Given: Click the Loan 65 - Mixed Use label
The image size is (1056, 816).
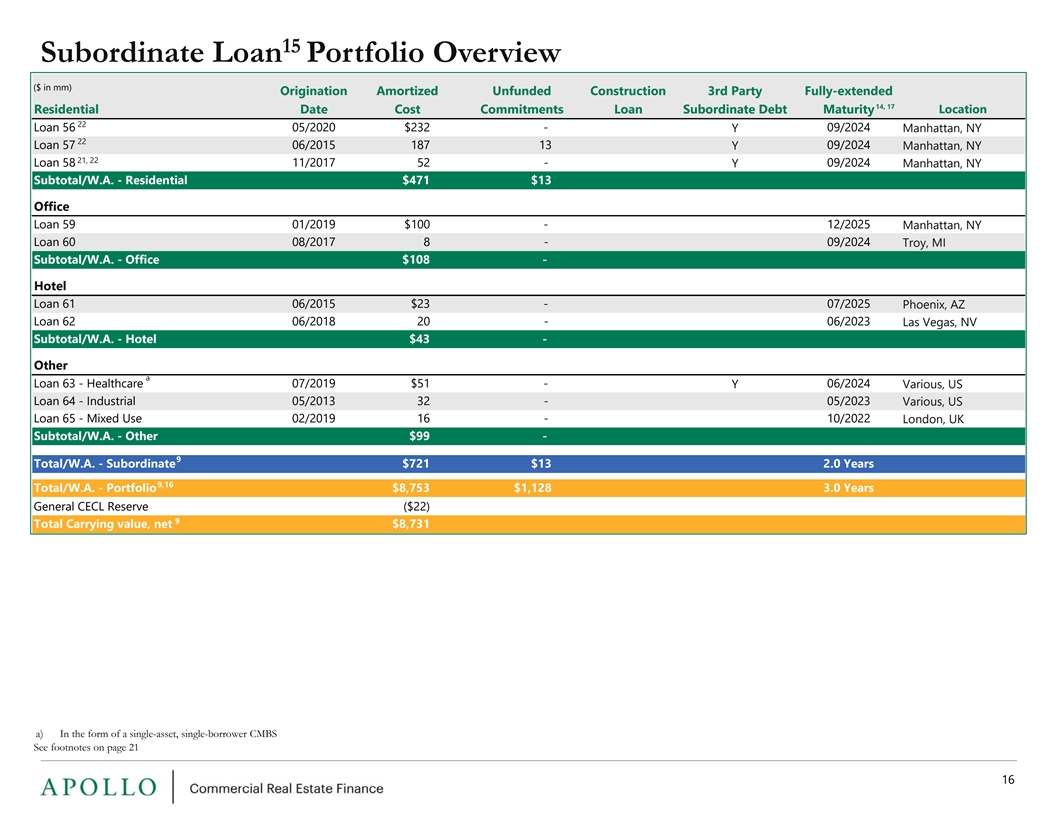Looking at the screenshot, I should tap(88, 418).
